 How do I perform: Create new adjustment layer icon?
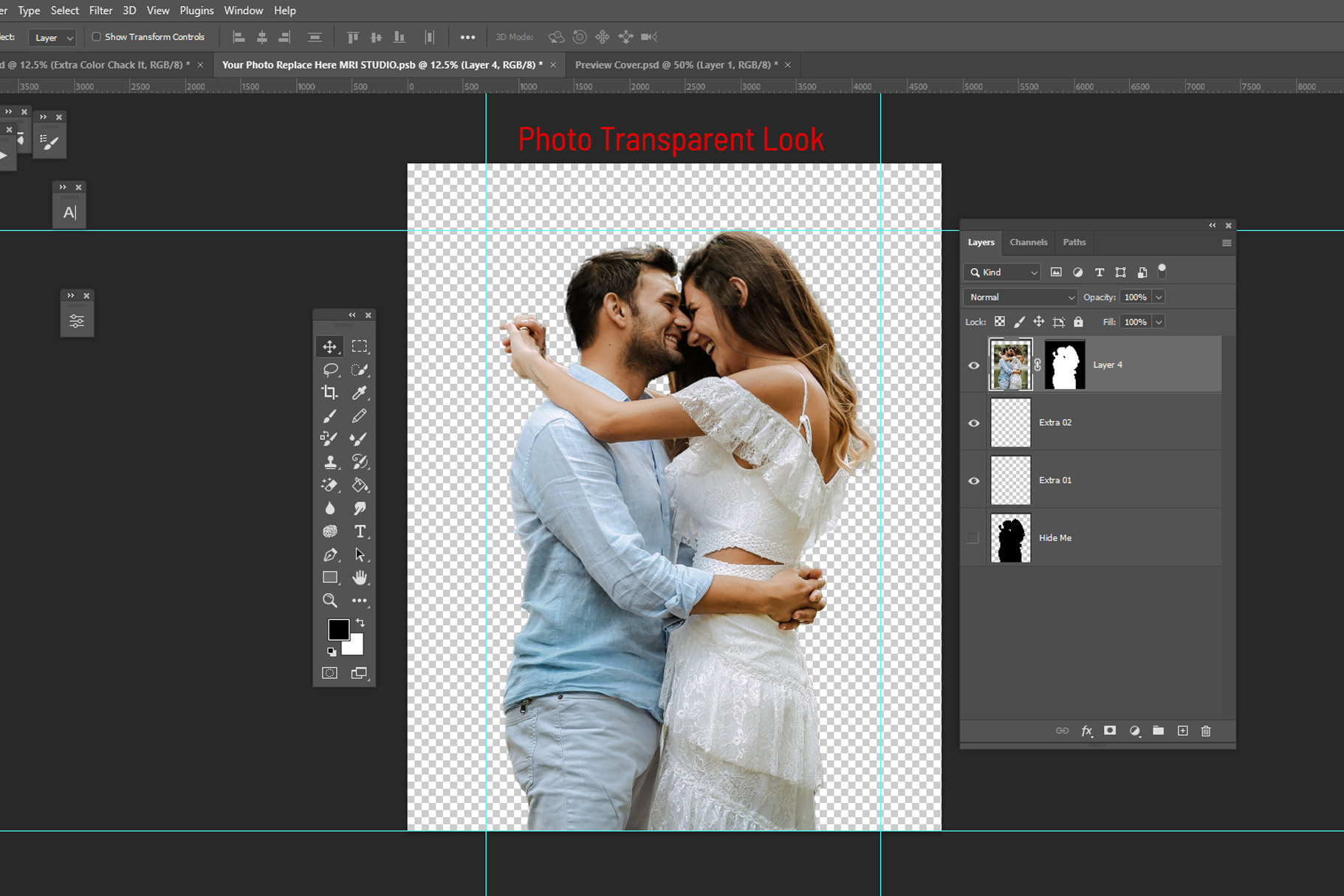tap(1134, 731)
